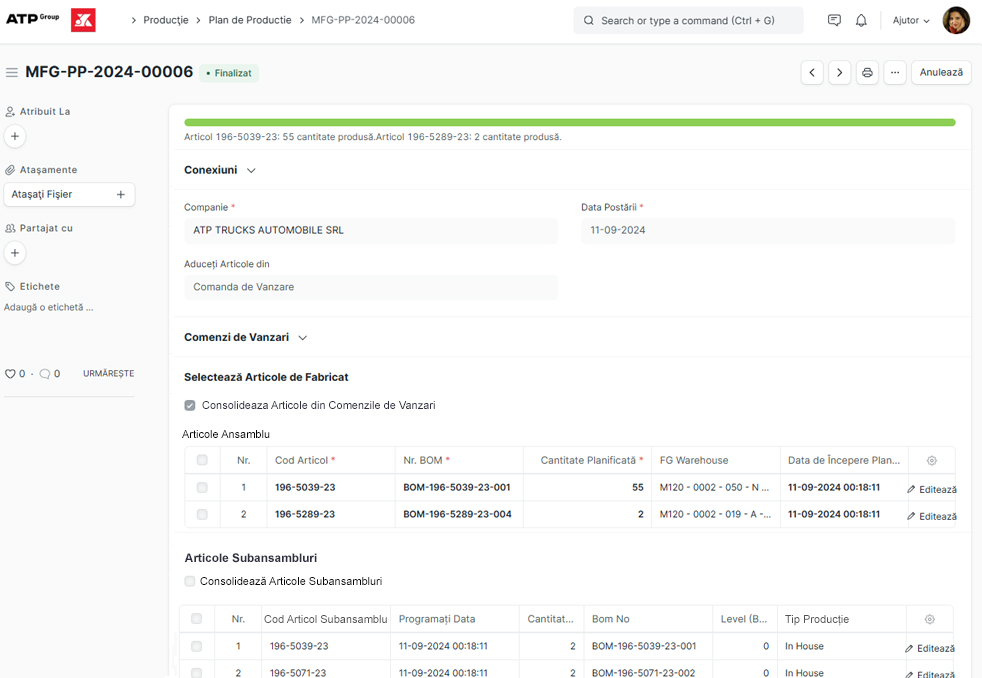The height and width of the screenshot is (678, 982).
Task: Click the sidebar toggle icon beside MFG-PP-2024-00006
Action: (12, 71)
